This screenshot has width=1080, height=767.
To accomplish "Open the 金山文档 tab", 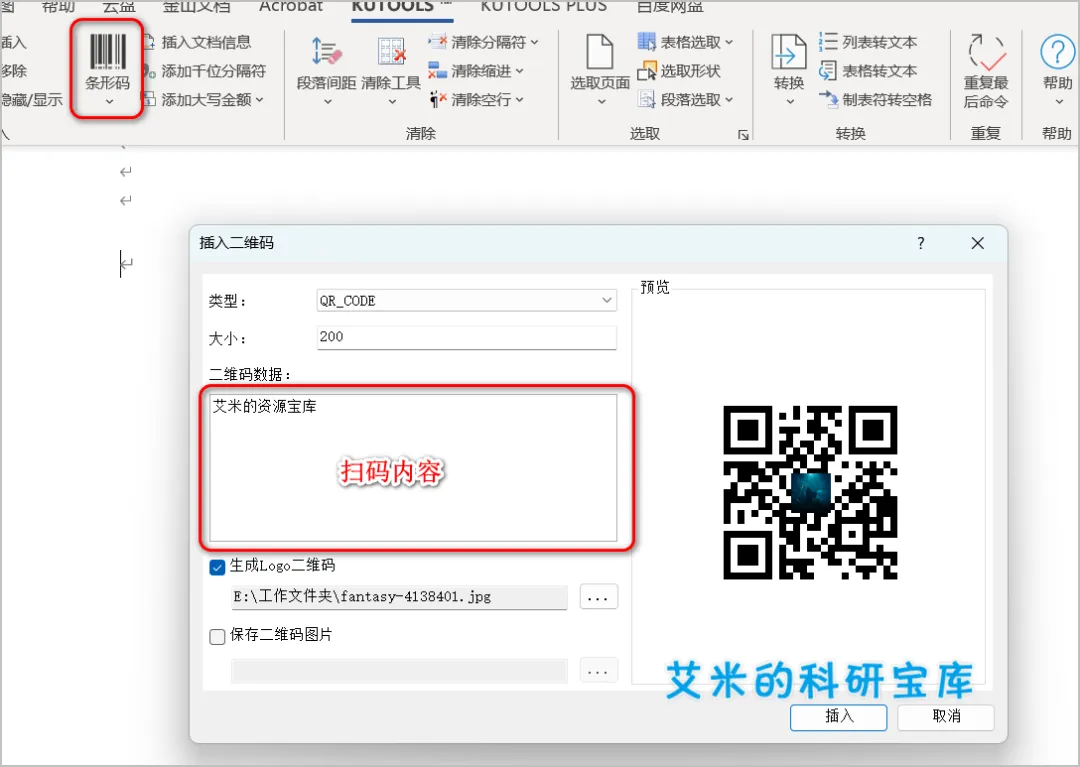I will (x=196, y=6).
